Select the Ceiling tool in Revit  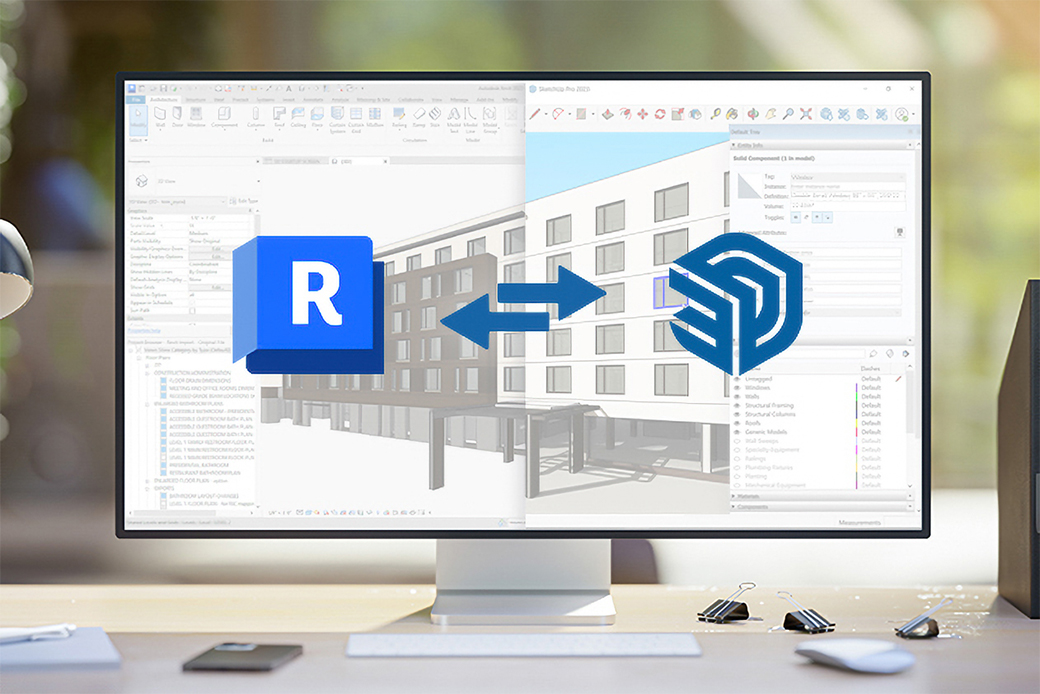[x=298, y=115]
